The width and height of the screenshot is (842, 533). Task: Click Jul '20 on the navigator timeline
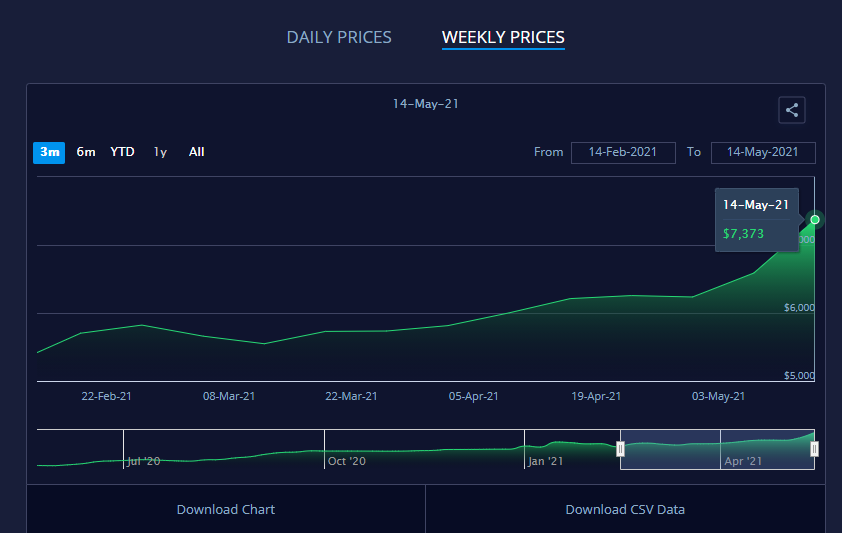click(144, 461)
